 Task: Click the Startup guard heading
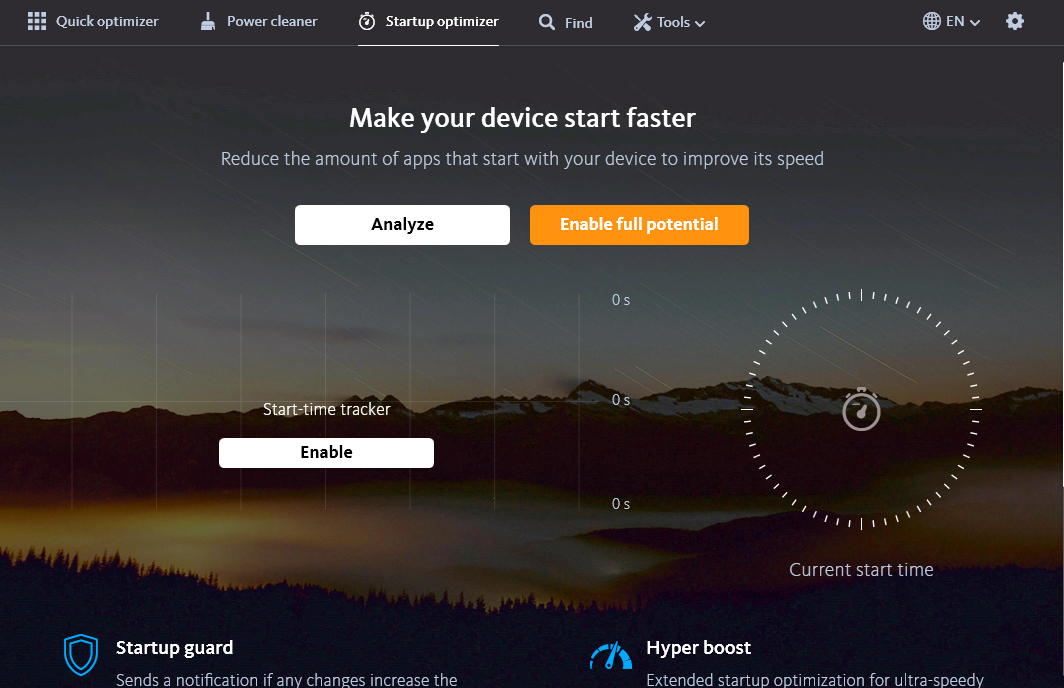tap(174, 648)
